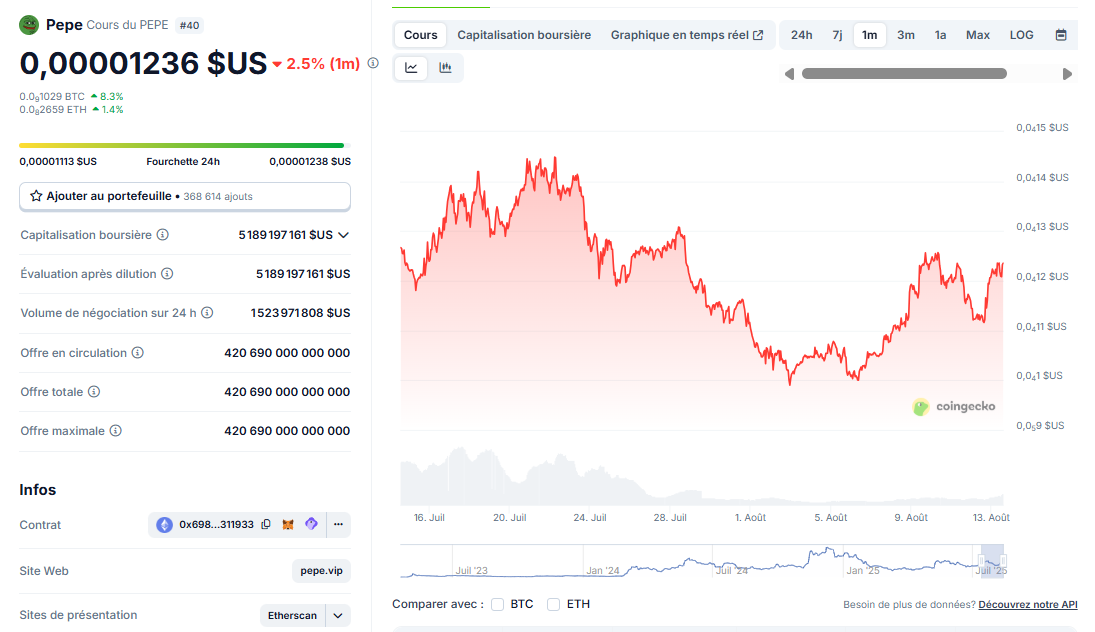This screenshot has width=1095, height=632.
Task: Click the 24h high 0,00001238 $US
Action: pyautogui.click(x=310, y=161)
